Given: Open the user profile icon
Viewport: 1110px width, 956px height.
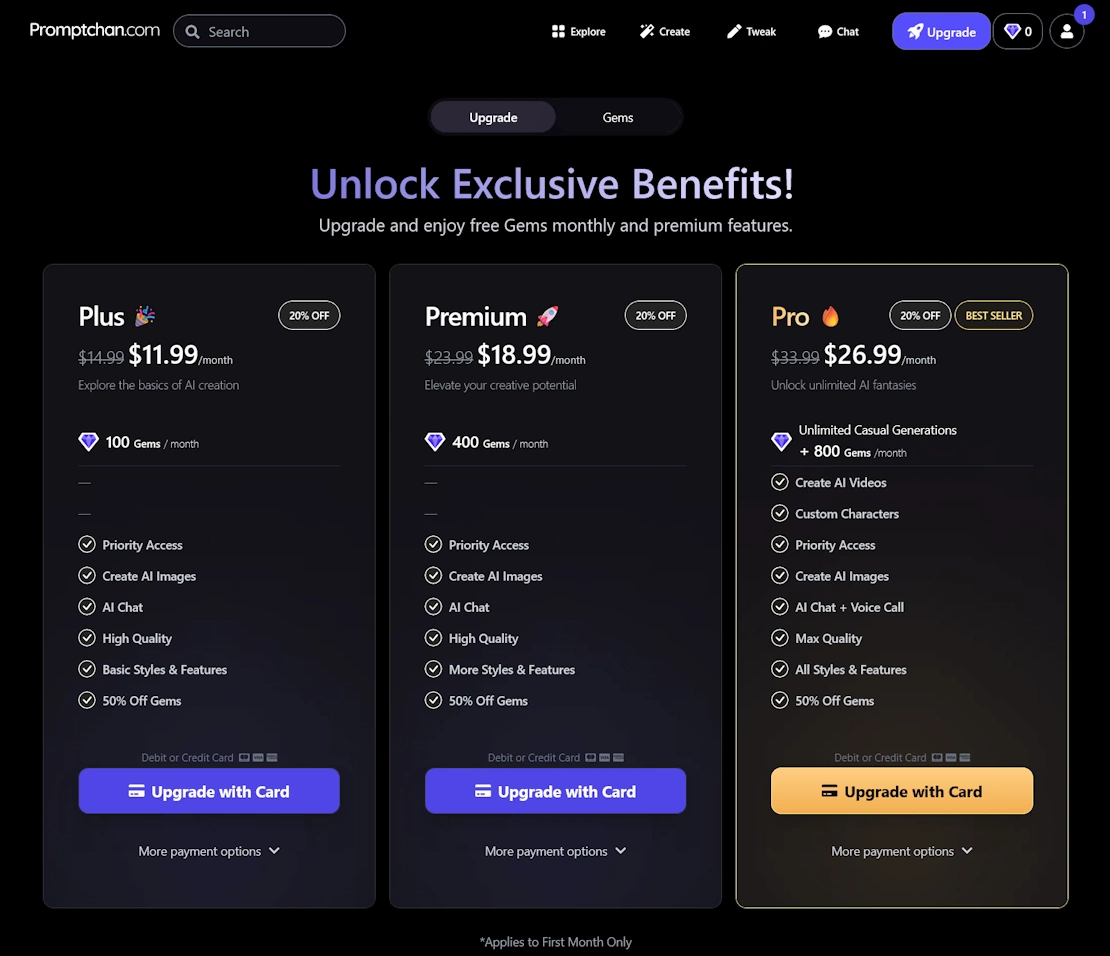Looking at the screenshot, I should pos(1066,32).
